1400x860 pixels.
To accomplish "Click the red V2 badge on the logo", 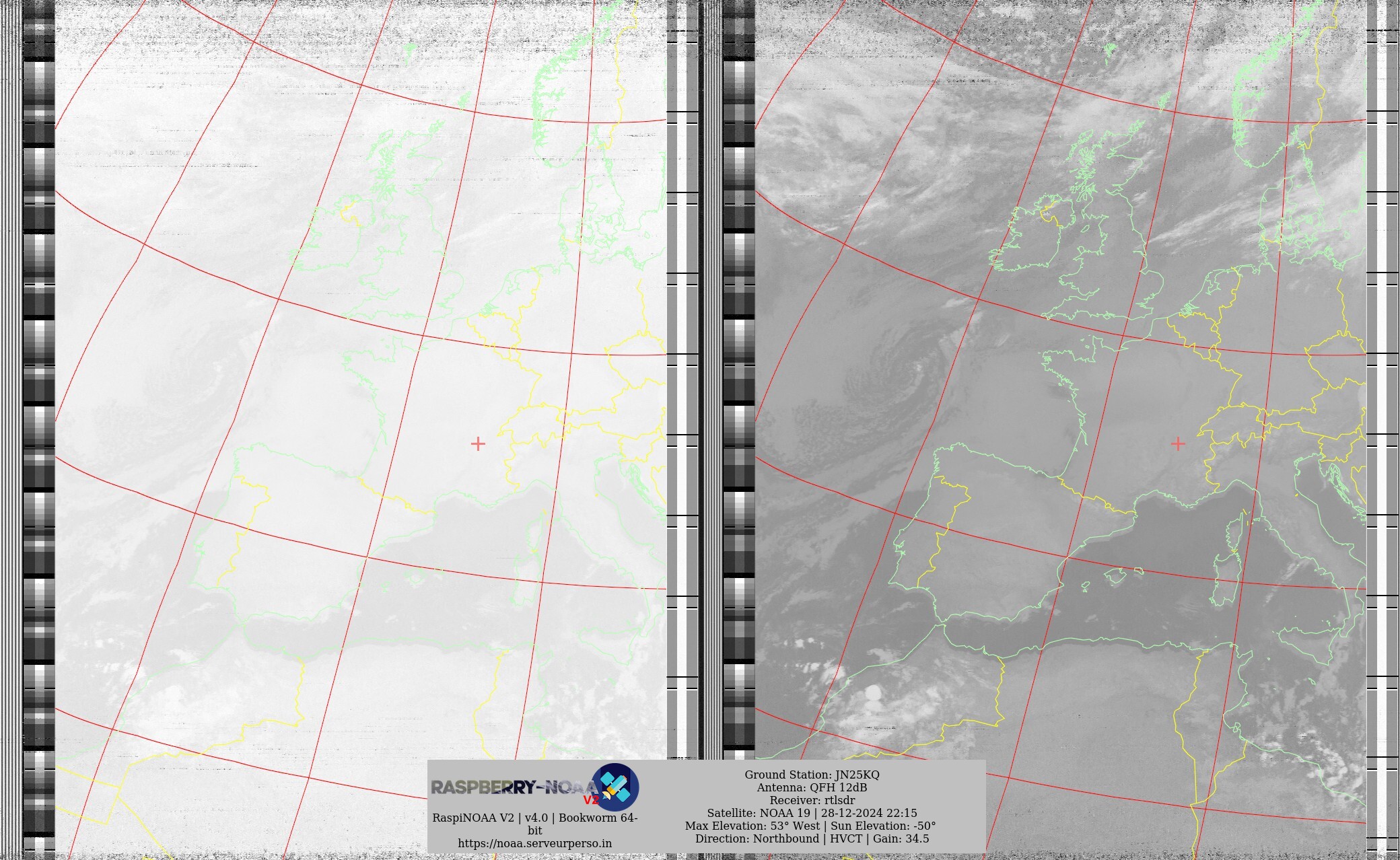I will point(590,801).
